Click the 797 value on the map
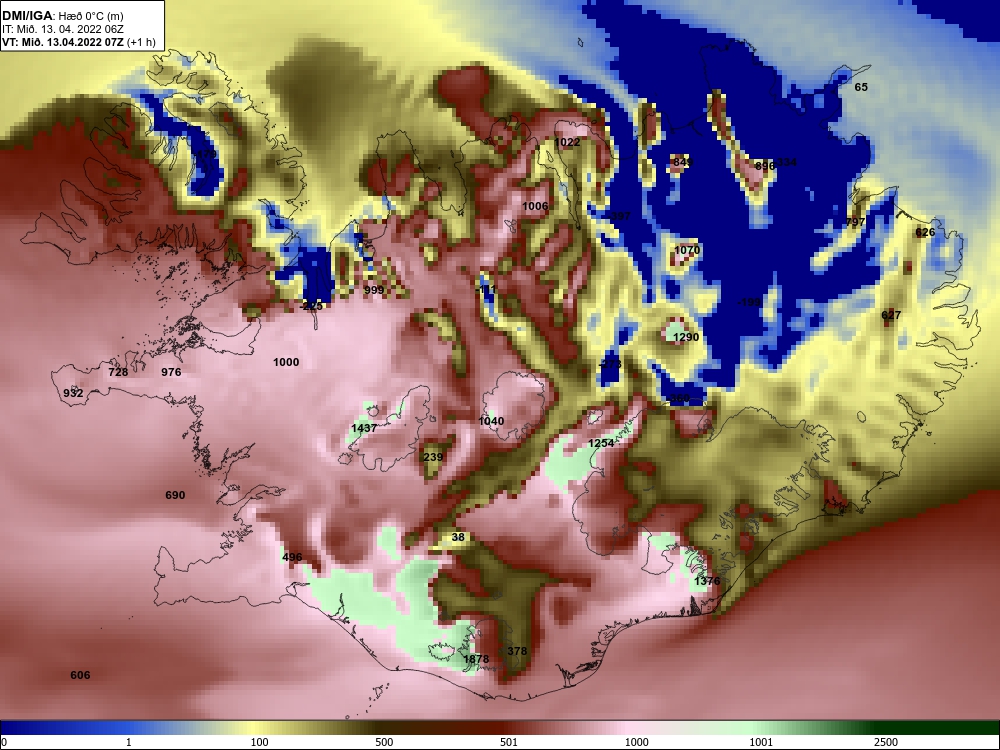1000x750 pixels. 855,222
